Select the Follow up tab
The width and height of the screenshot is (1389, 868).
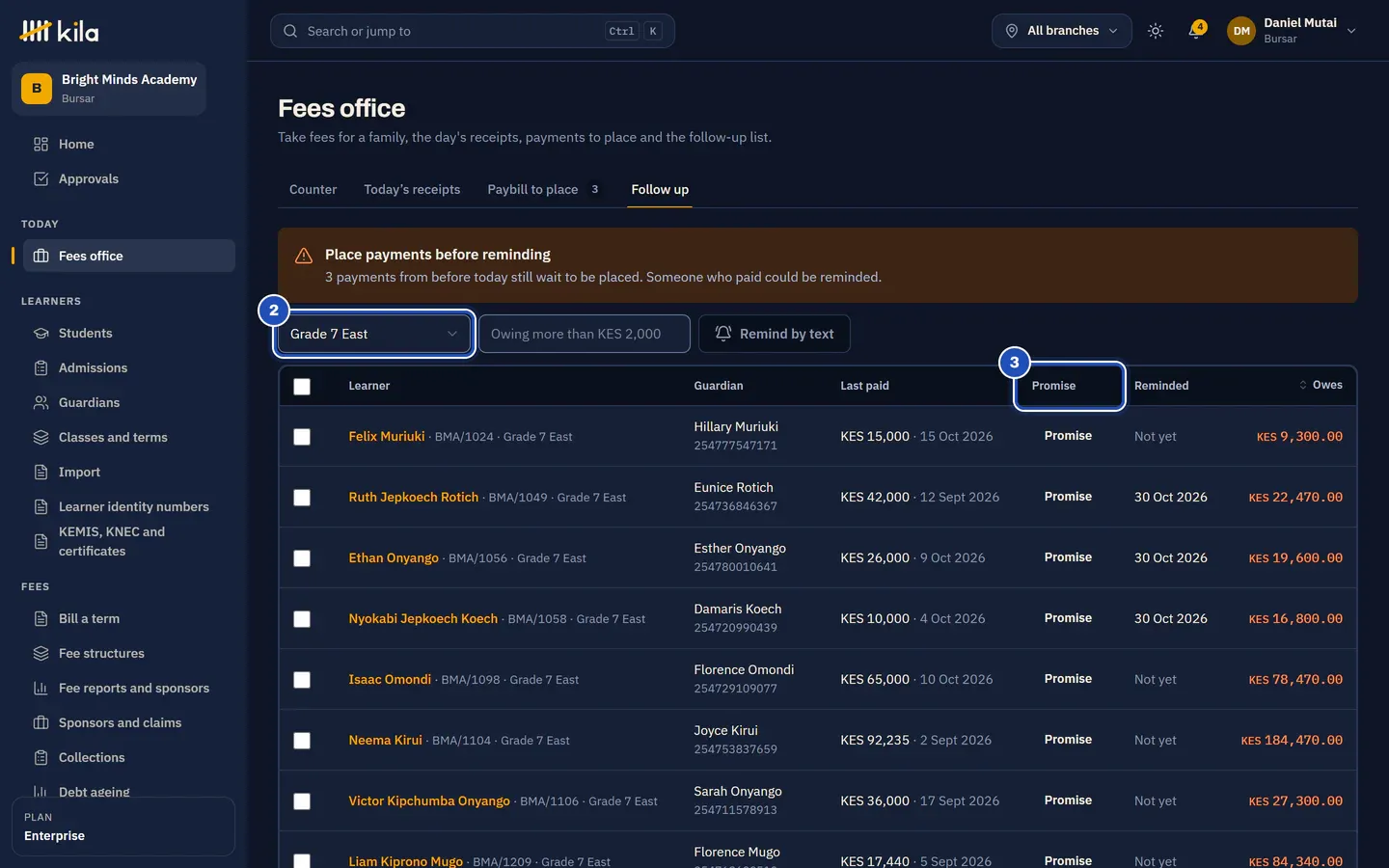[660, 189]
